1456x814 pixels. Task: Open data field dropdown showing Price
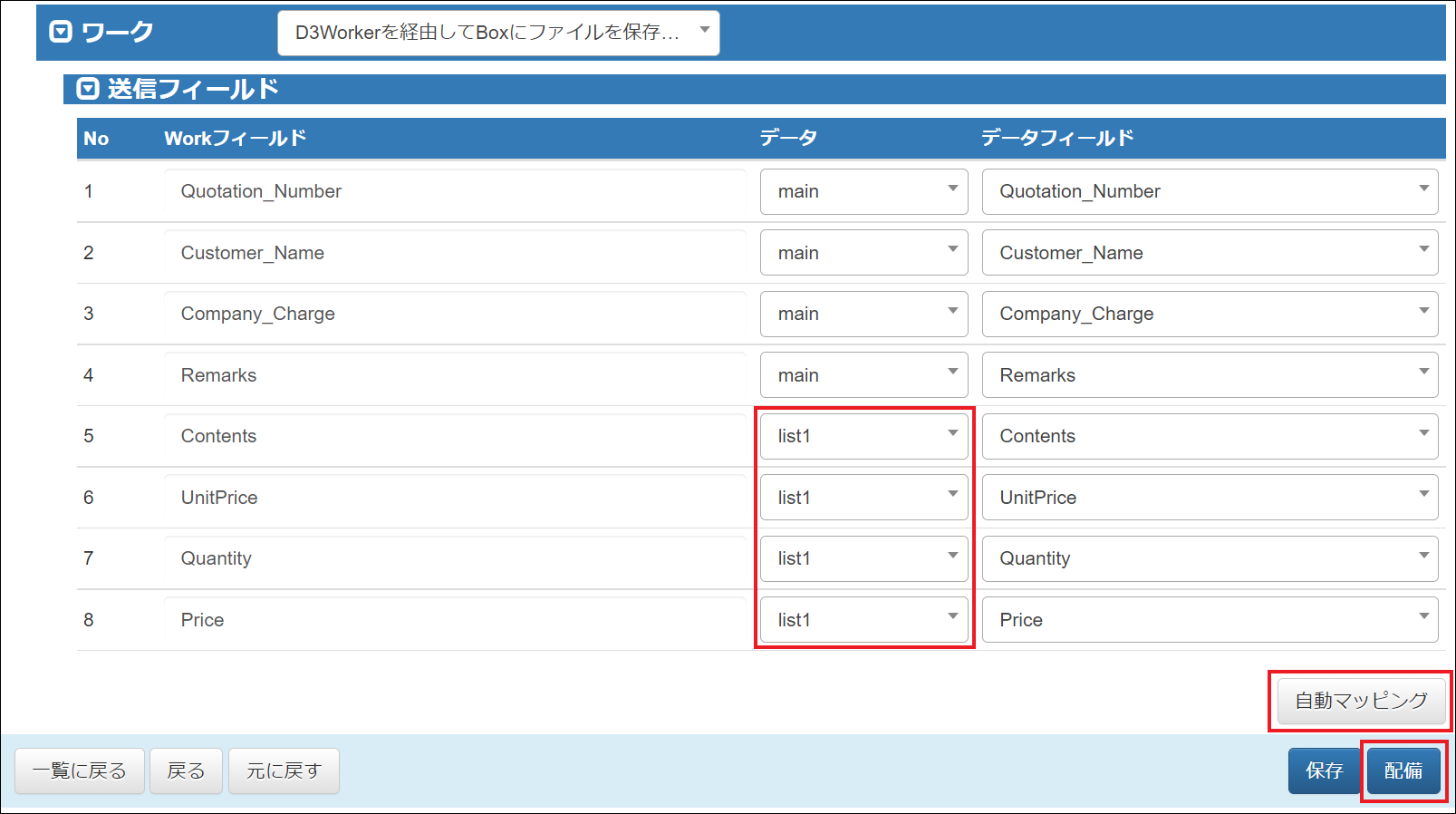point(1209,620)
